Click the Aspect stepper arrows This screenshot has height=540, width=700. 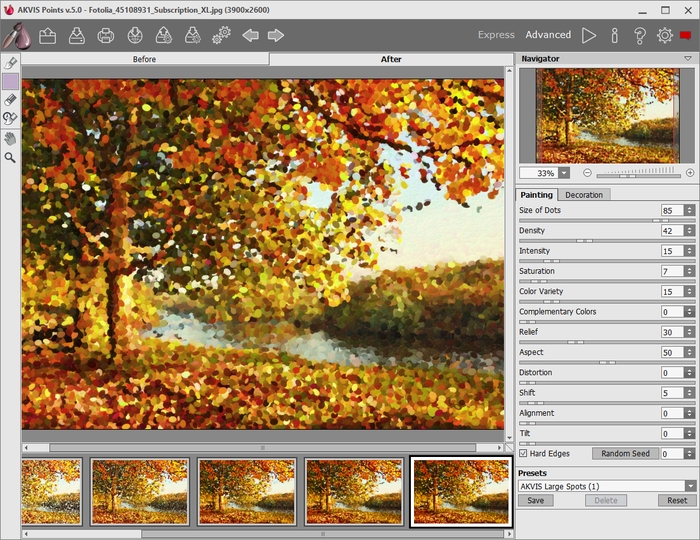(x=690, y=353)
